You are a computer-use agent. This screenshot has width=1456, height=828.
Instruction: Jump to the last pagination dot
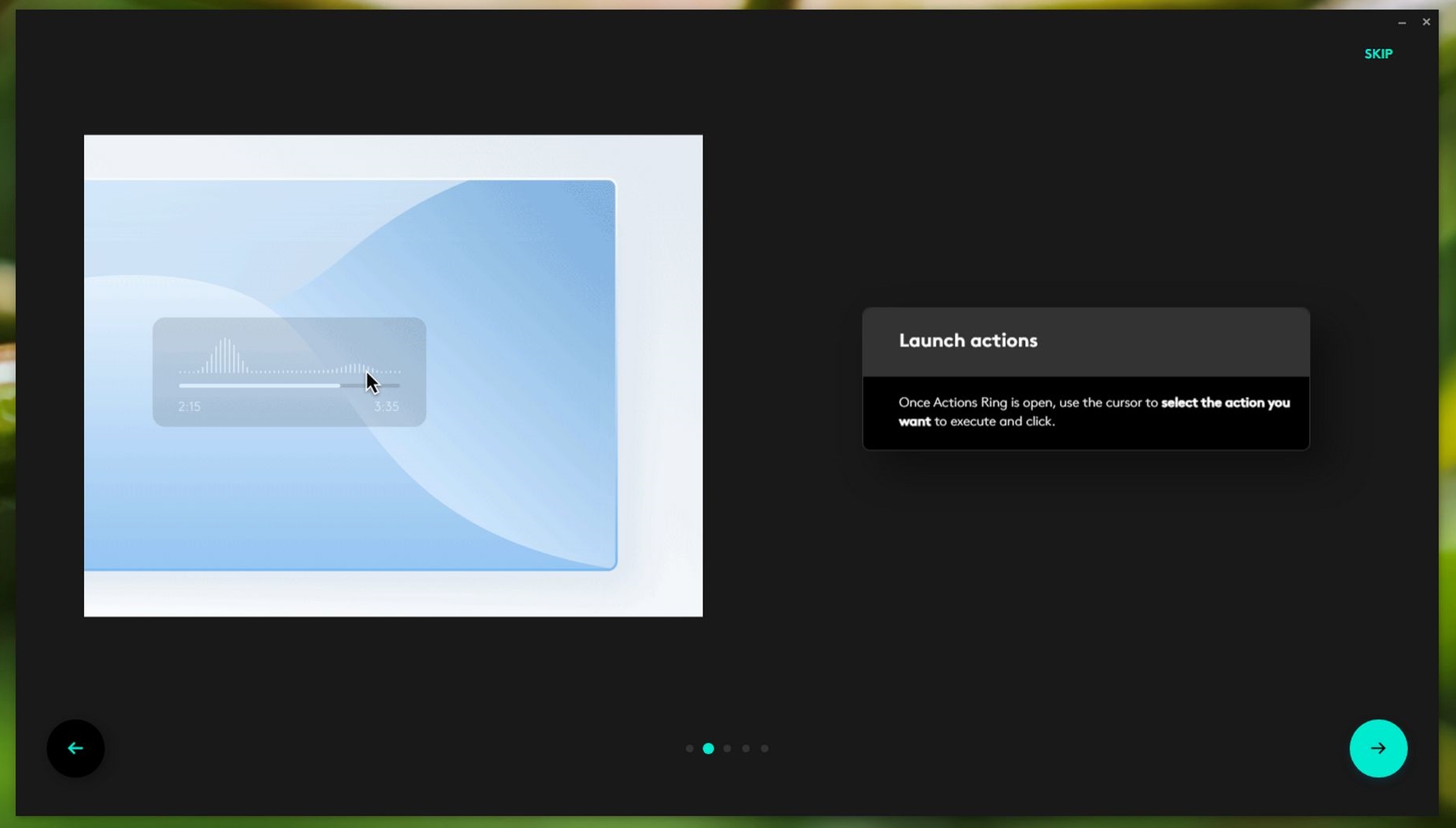tap(764, 748)
